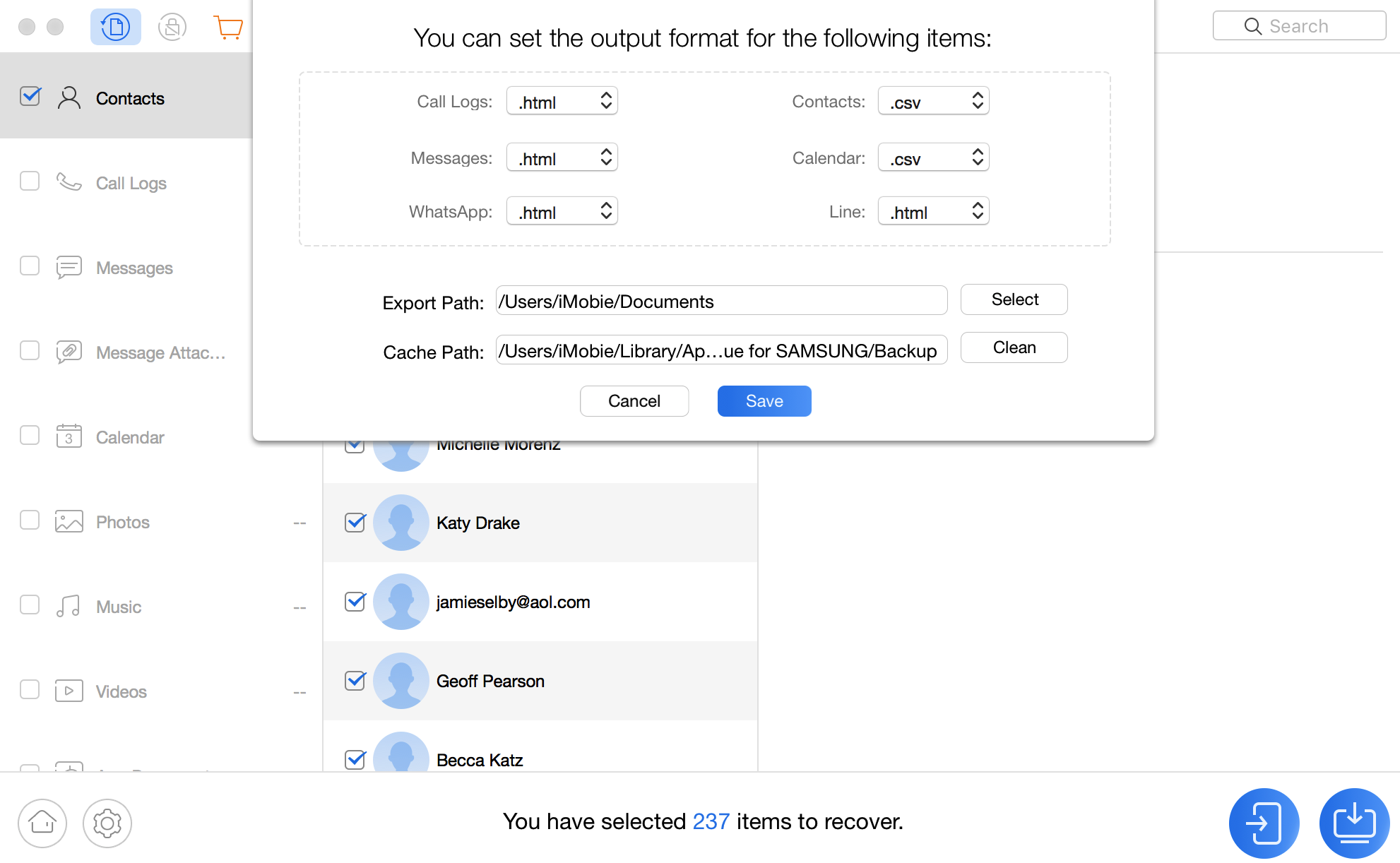Screen dimensions: 1400x863
Task: Open the Contacts format dropdown
Action: click(x=933, y=102)
